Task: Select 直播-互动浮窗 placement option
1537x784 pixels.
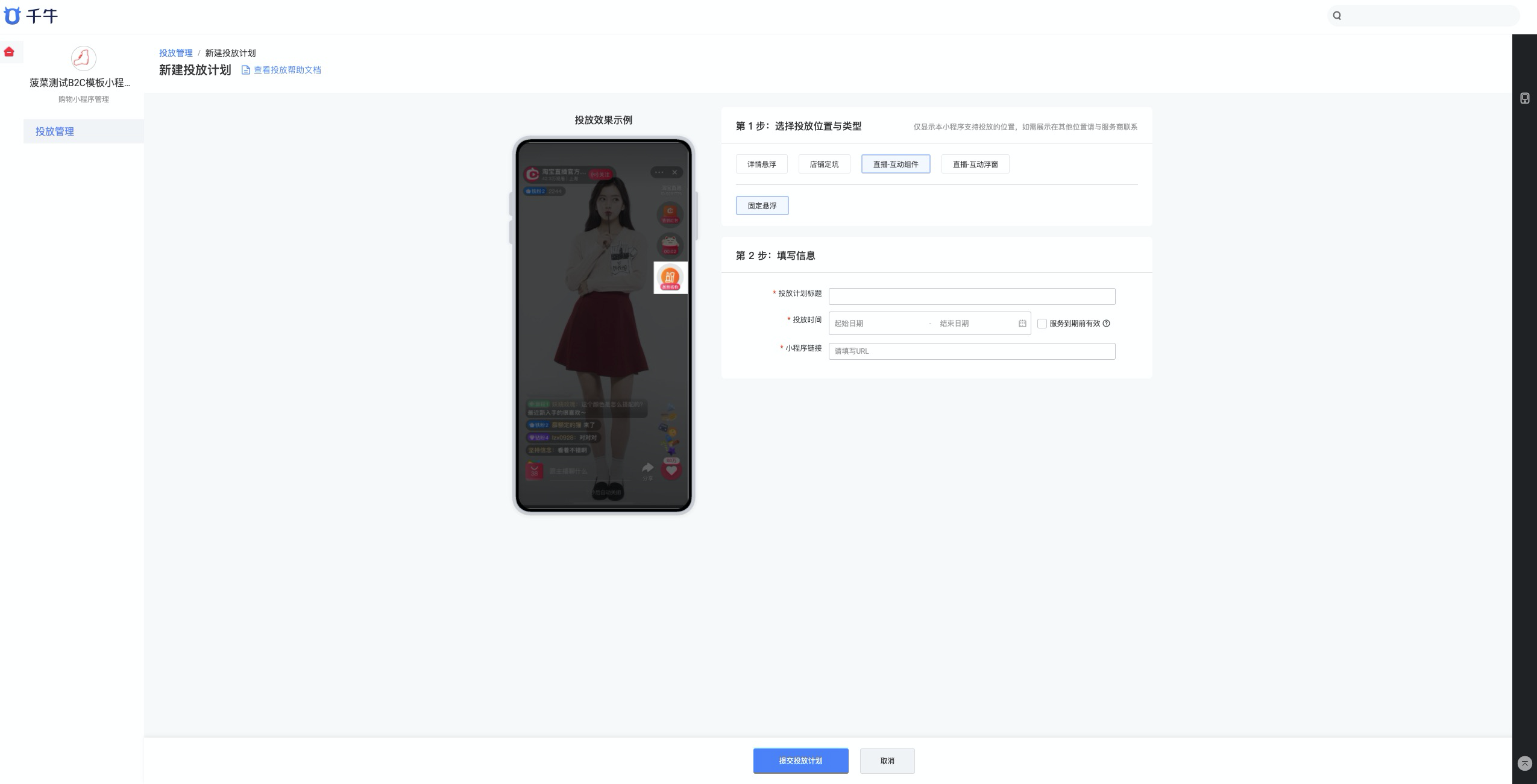Action: (975, 164)
